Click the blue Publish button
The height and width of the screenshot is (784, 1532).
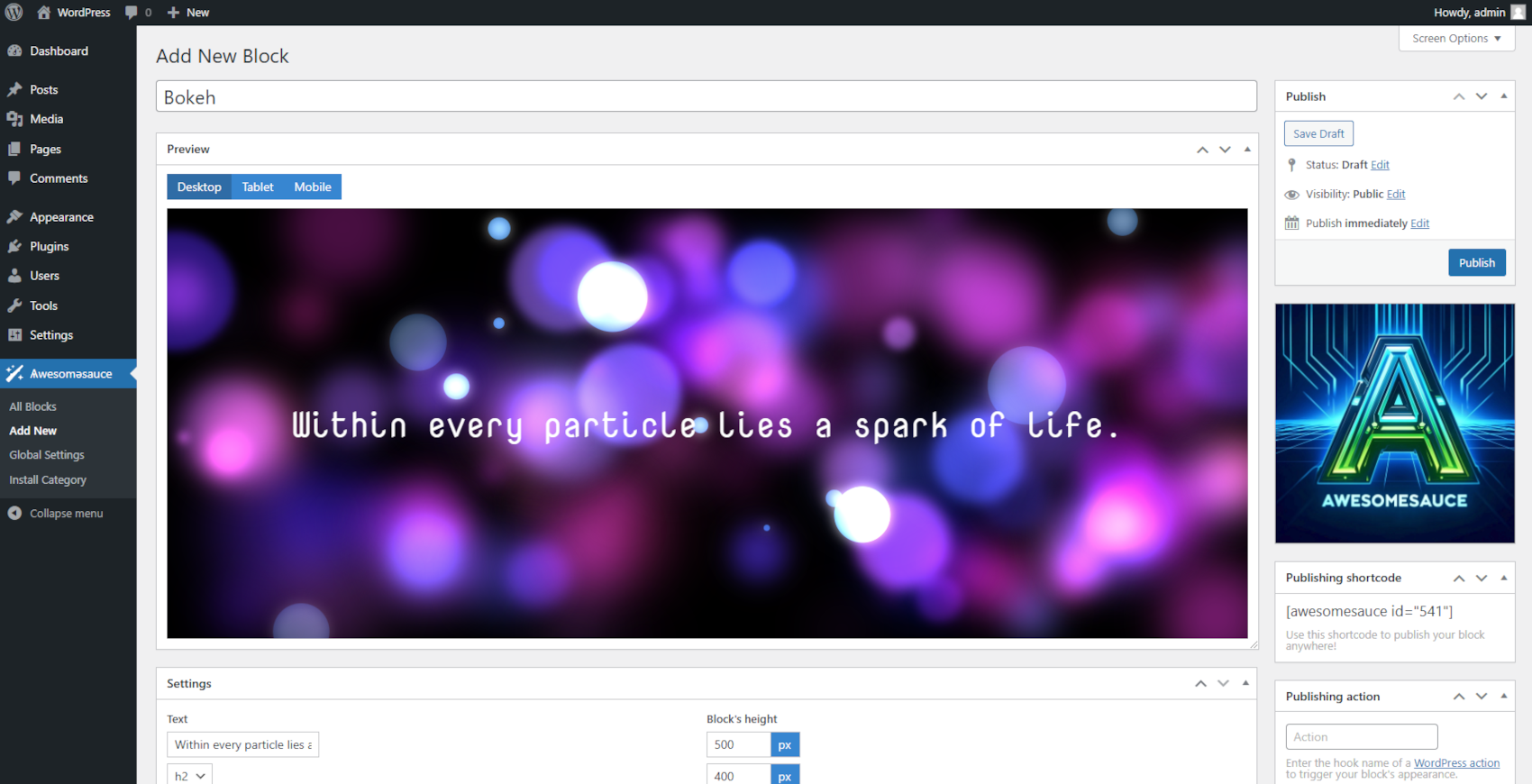[x=1477, y=262]
